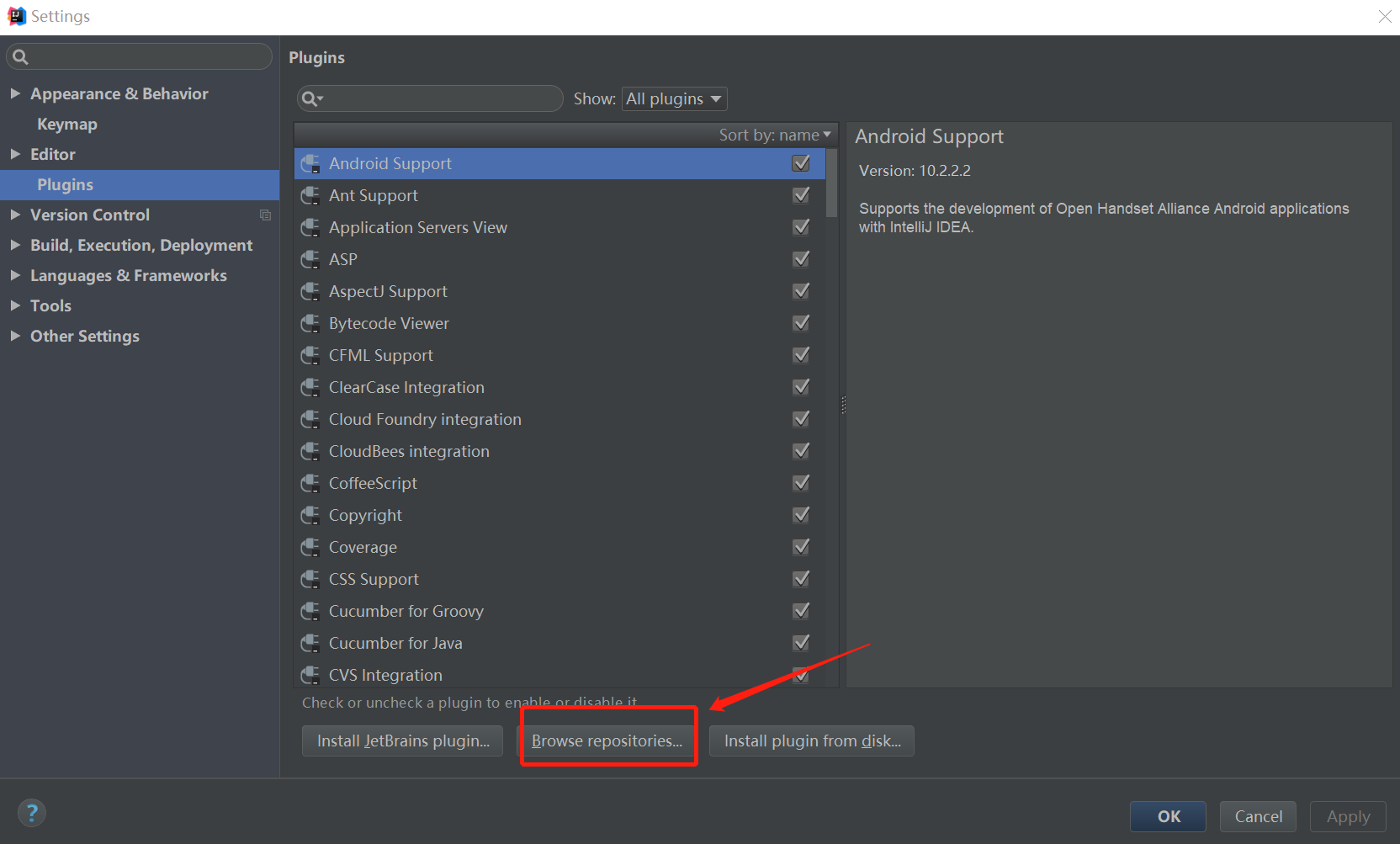Click the Apply button

pos(1348,816)
